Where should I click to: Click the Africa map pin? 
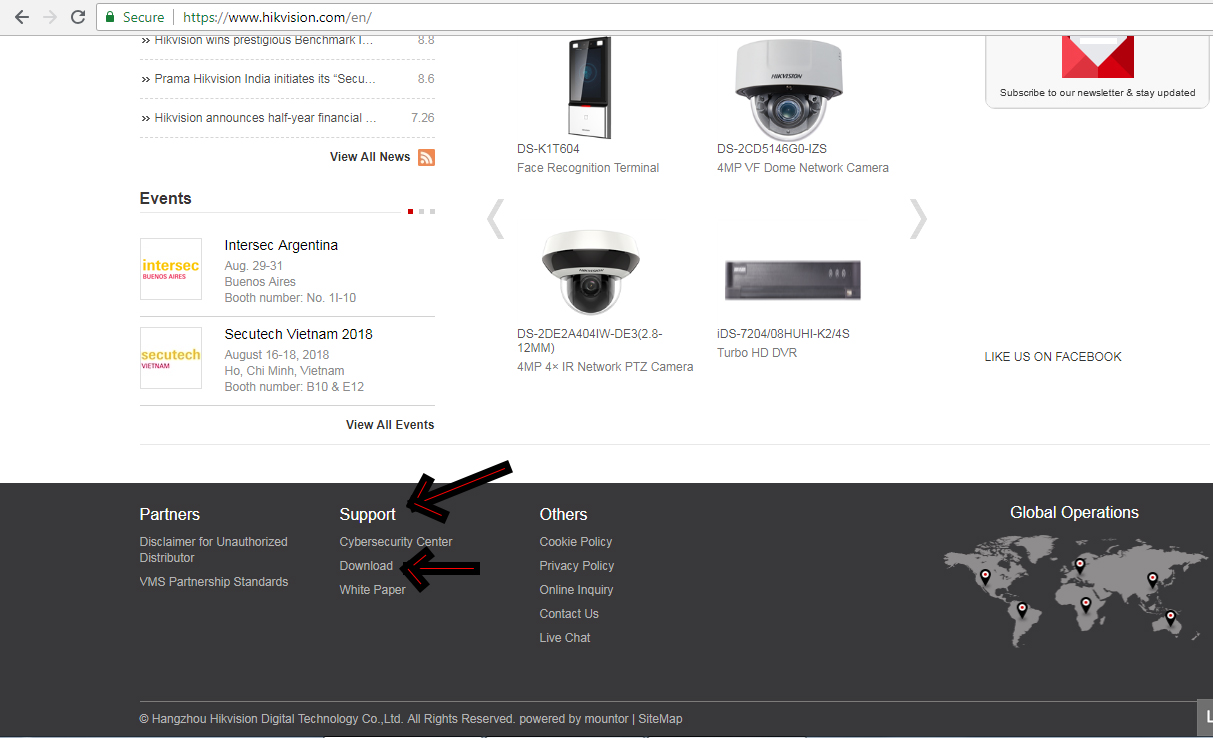coord(1086,604)
